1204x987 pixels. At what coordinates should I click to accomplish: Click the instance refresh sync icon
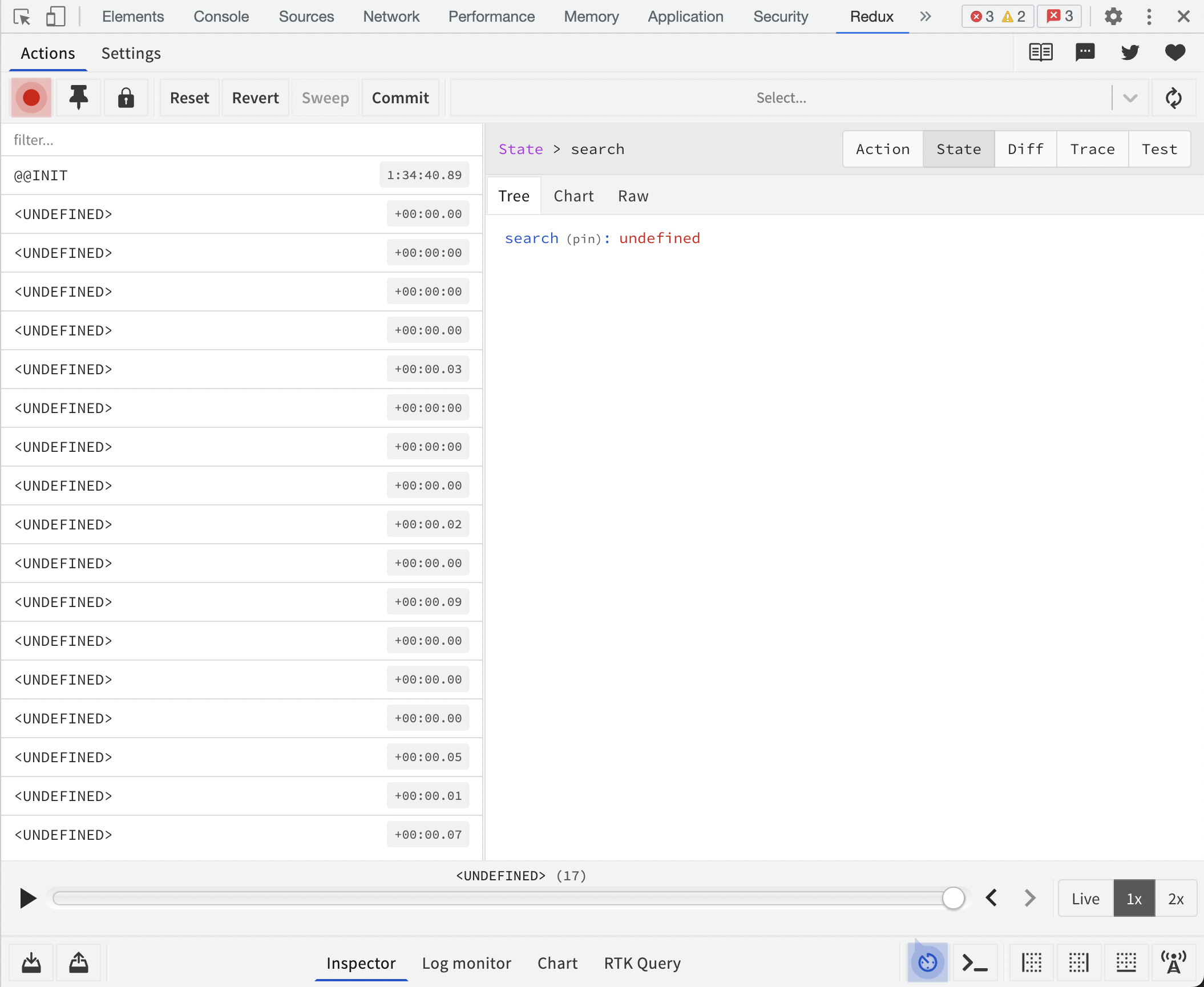[x=1173, y=98]
